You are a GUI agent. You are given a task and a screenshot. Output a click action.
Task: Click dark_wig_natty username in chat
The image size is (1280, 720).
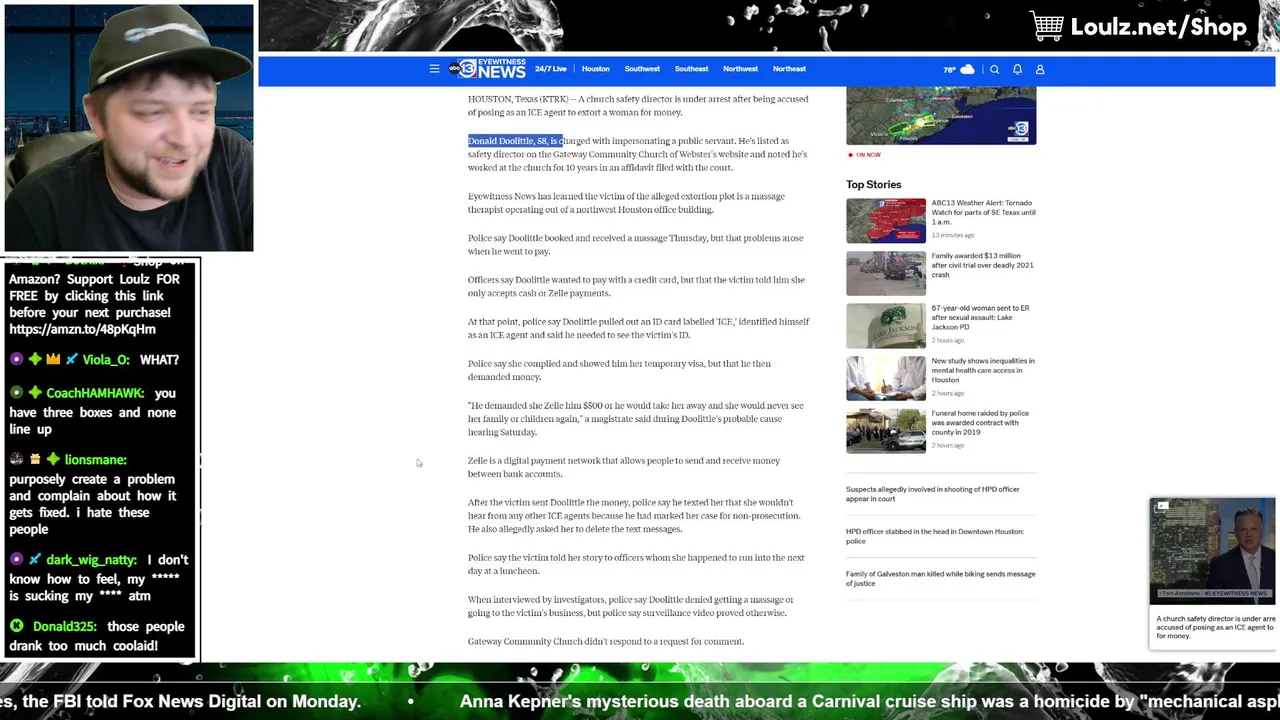[92, 560]
